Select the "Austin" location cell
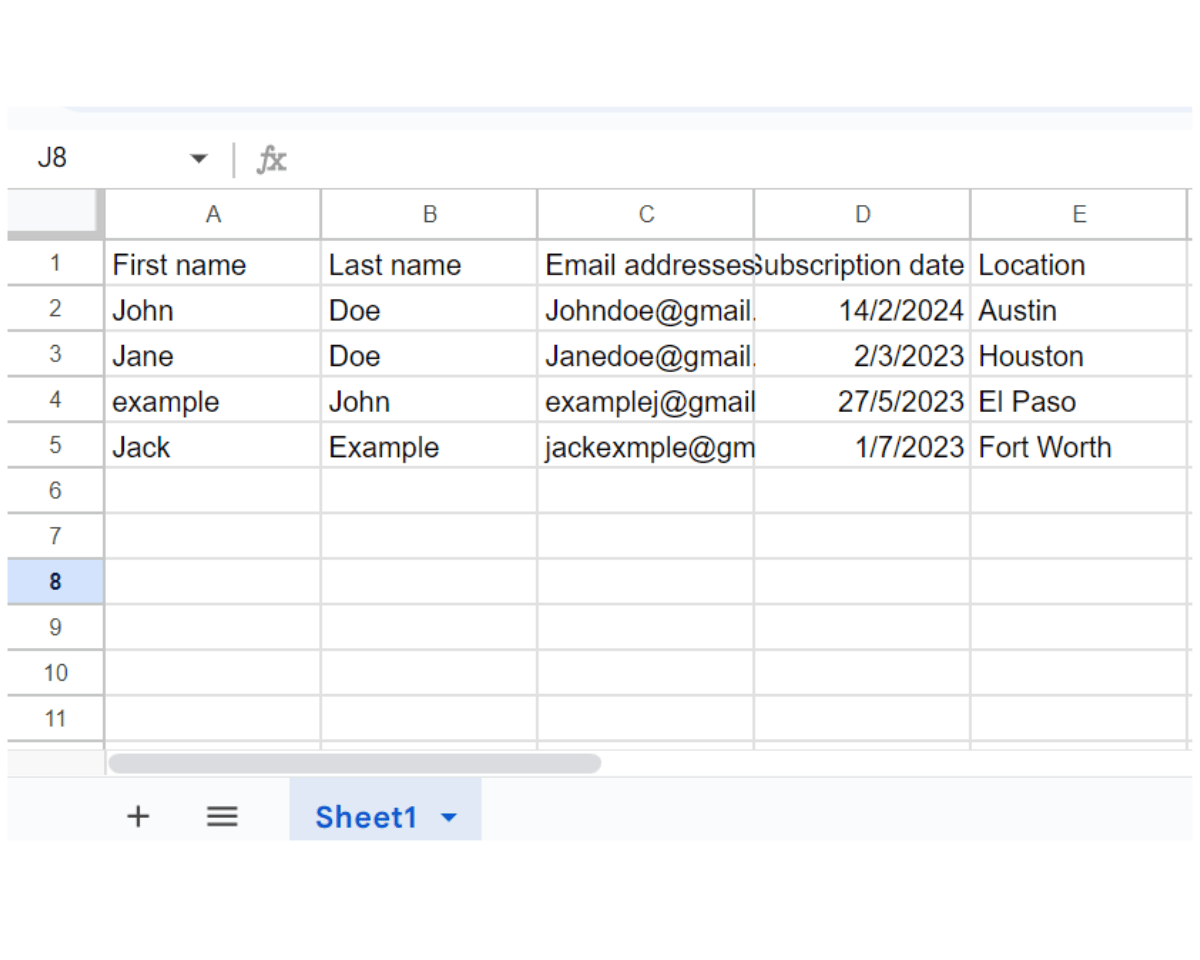Screen dimensions: 1200x960 (1079, 309)
